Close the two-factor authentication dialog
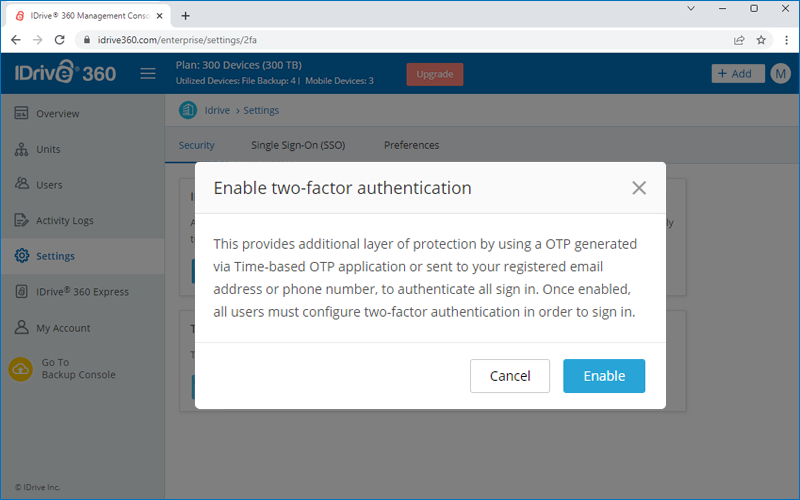Screen dimensions: 800x500 click(x=639, y=188)
